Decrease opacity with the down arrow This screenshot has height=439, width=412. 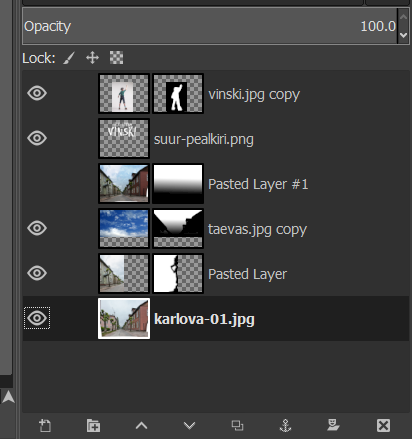pos(403,35)
